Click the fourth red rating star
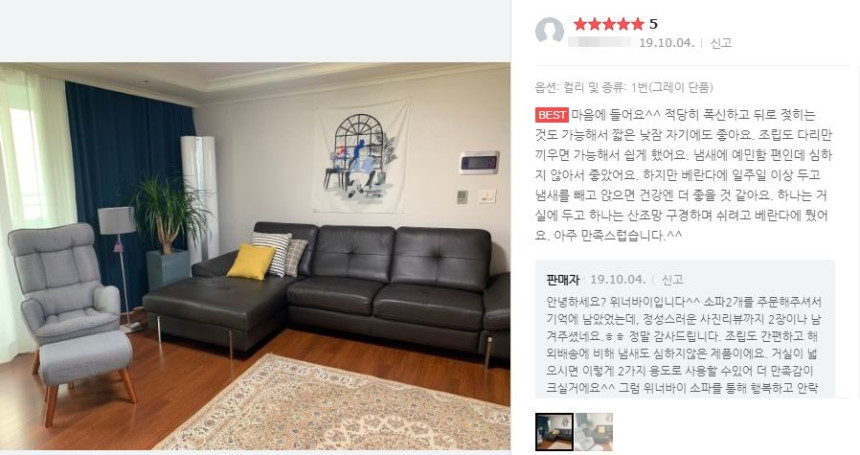The width and height of the screenshot is (860, 455). click(623, 24)
